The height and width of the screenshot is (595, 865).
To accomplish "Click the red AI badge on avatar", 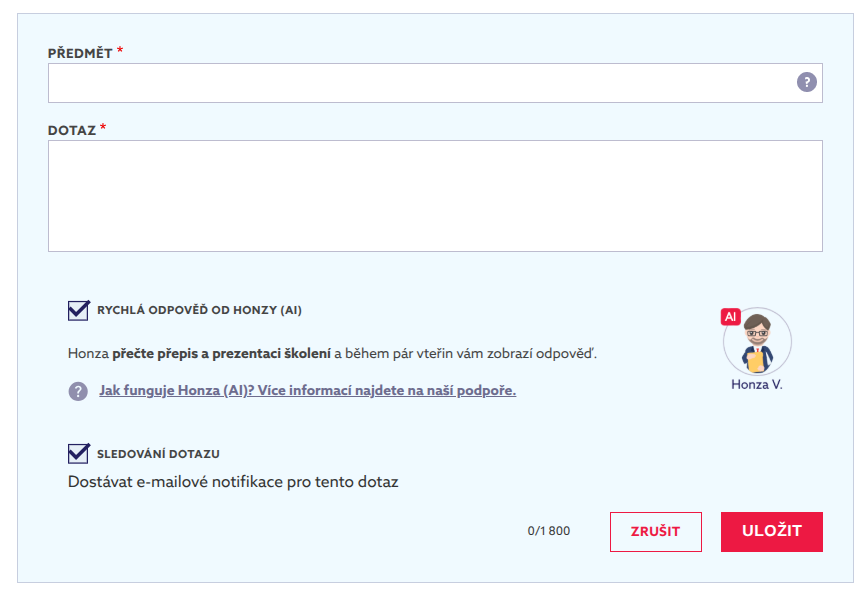I will (x=730, y=317).
